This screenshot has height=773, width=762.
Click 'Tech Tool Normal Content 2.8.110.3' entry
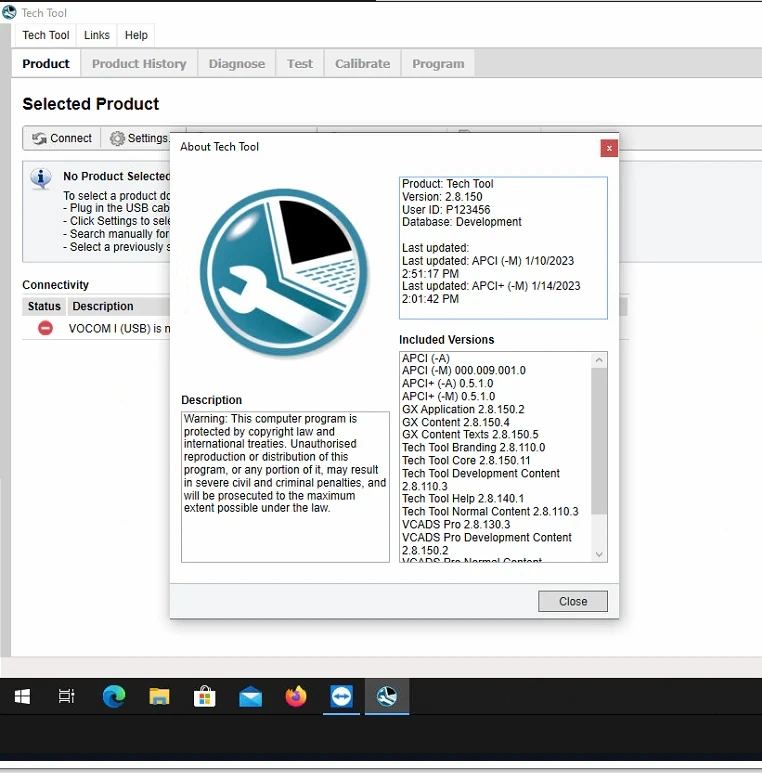pyautogui.click(x=490, y=511)
